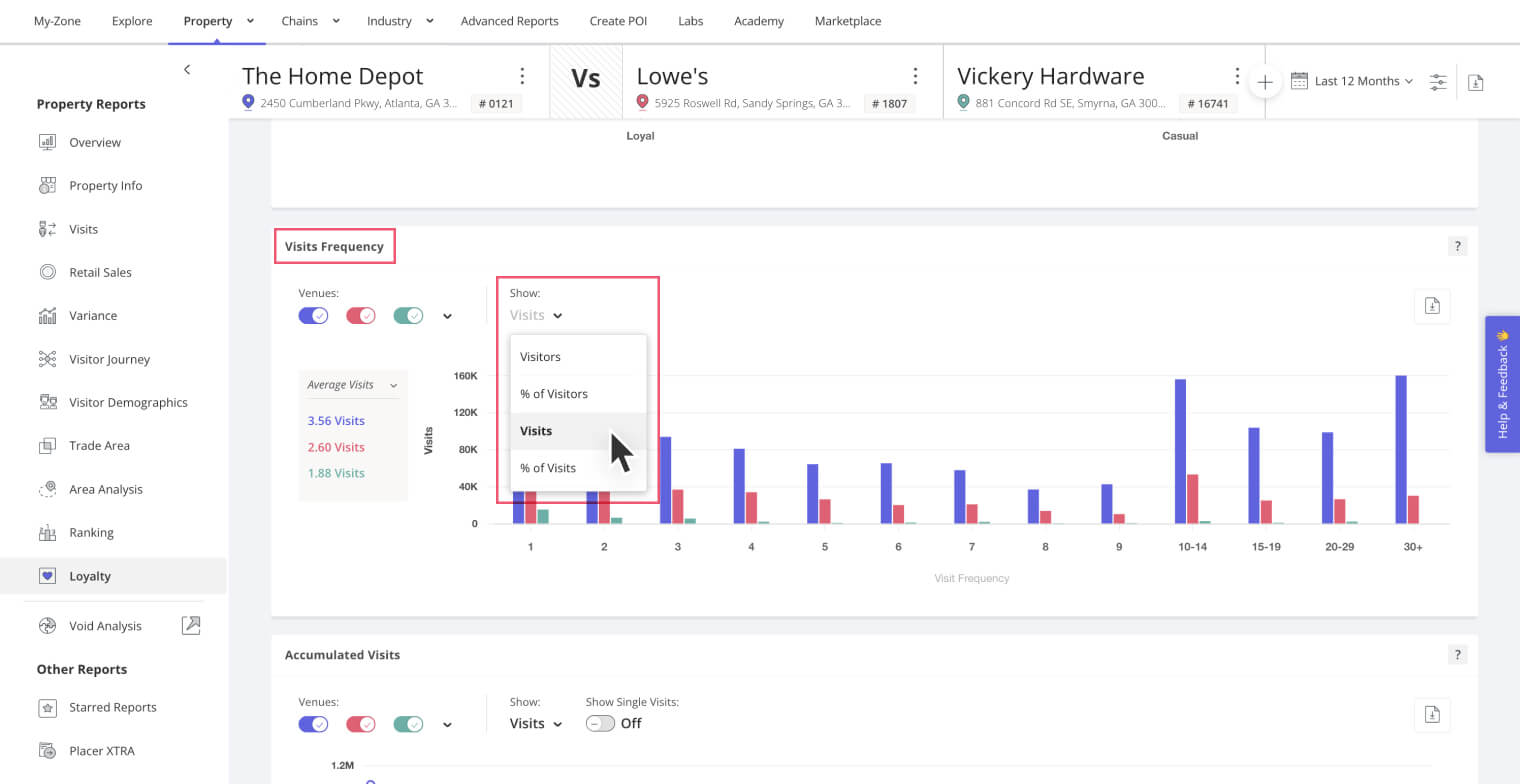Open help for Accumulated Visits widget
This screenshot has height=784, width=1520.
1458,655
